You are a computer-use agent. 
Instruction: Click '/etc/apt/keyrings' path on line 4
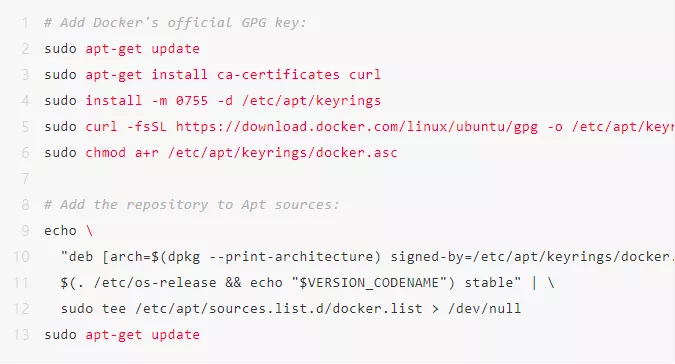pos(311,101)
